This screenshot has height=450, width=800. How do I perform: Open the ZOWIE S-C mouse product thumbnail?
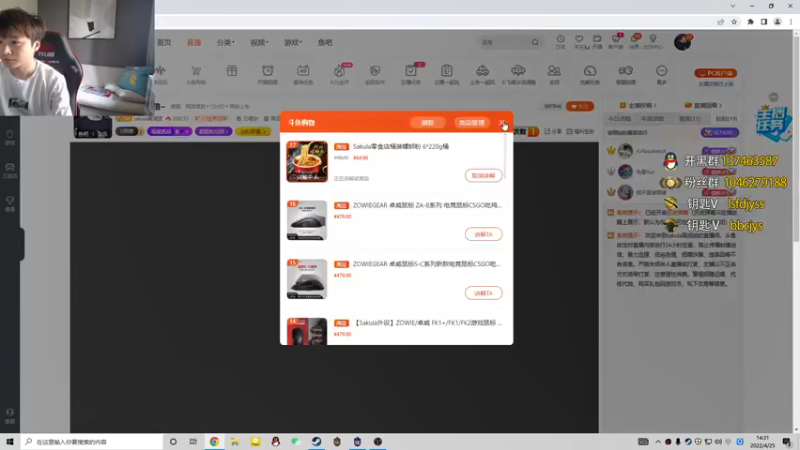307,279
